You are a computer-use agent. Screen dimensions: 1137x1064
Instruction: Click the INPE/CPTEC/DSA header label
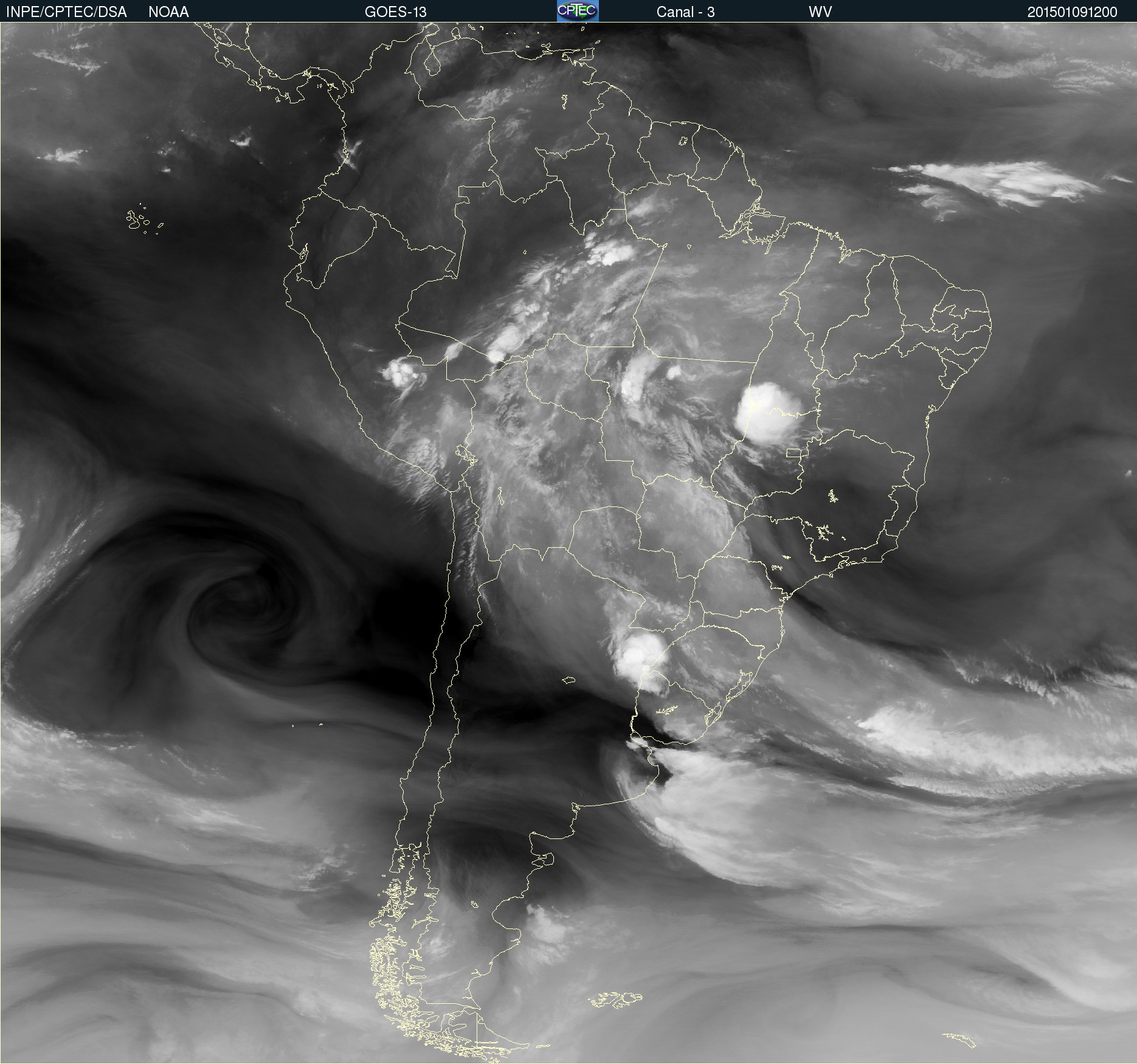[x=66, y=12]
